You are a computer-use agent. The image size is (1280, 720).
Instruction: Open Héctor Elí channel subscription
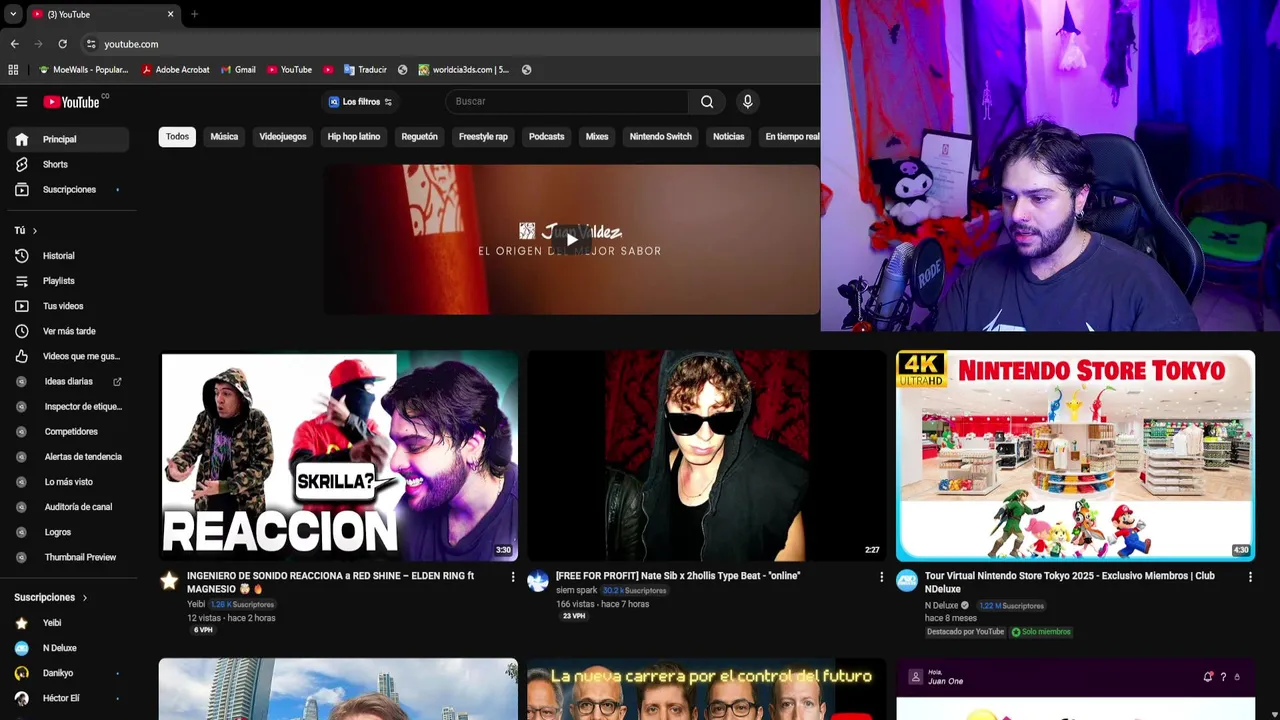click(68, 698)
